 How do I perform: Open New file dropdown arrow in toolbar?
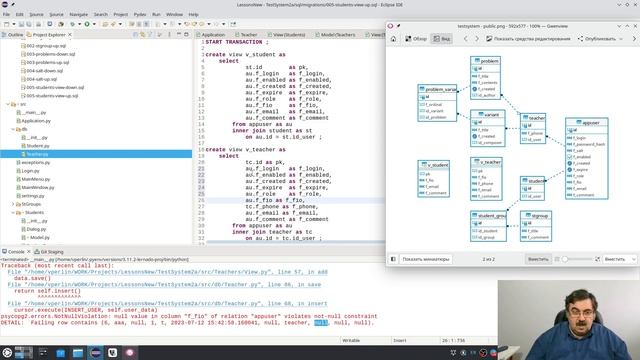tap(13, 24)
